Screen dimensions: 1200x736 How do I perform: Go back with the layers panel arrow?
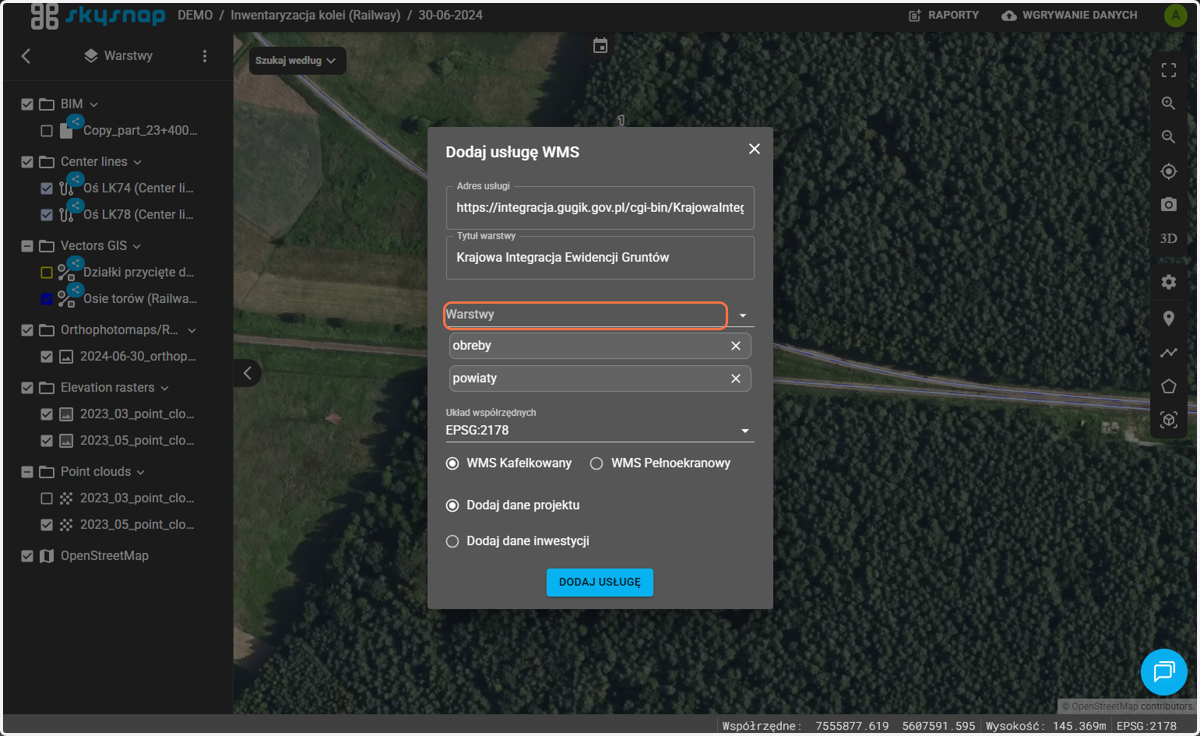click(26, 56)
